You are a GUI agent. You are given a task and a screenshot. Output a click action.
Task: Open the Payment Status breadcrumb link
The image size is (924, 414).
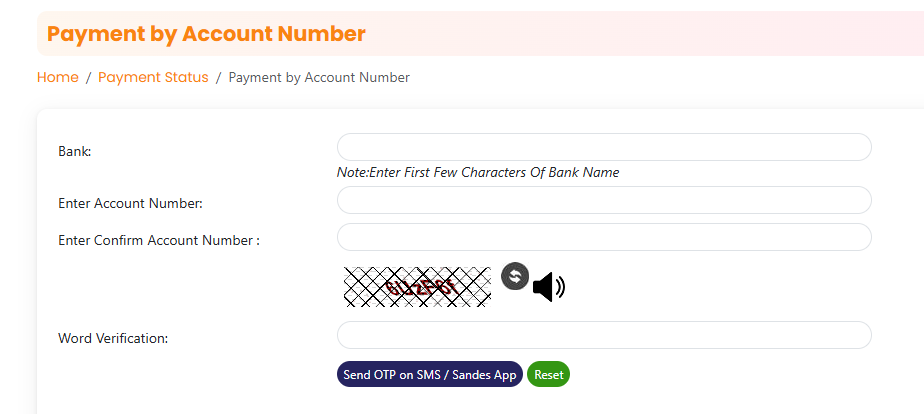(153, 77)
